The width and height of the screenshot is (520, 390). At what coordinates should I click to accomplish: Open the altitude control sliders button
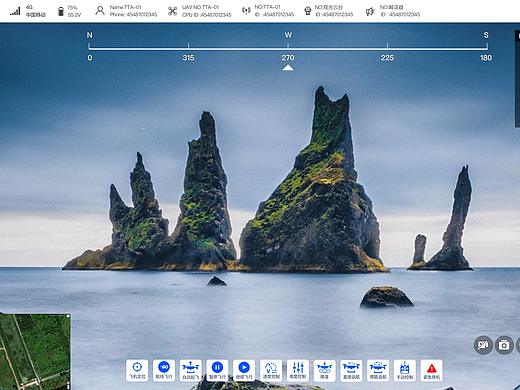point(298,370)
